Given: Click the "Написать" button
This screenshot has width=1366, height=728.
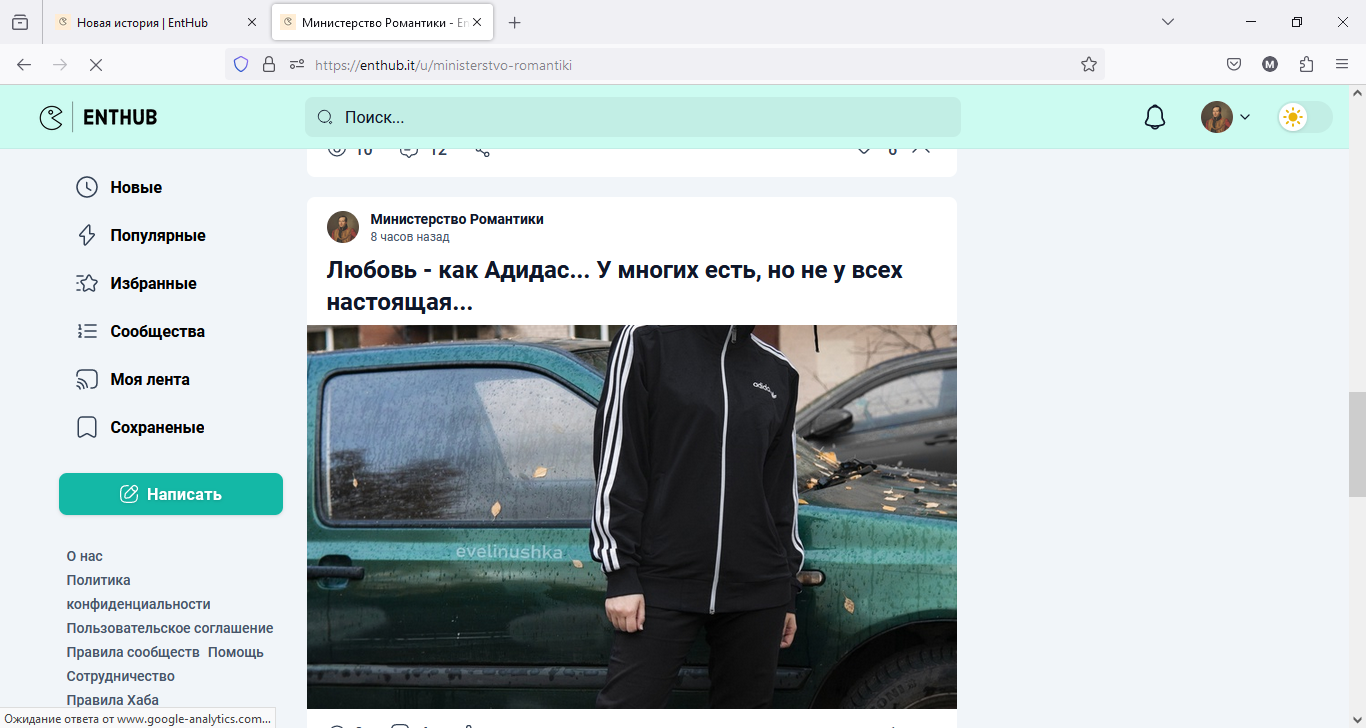Looking at the screenshot, I should (171, 494).
